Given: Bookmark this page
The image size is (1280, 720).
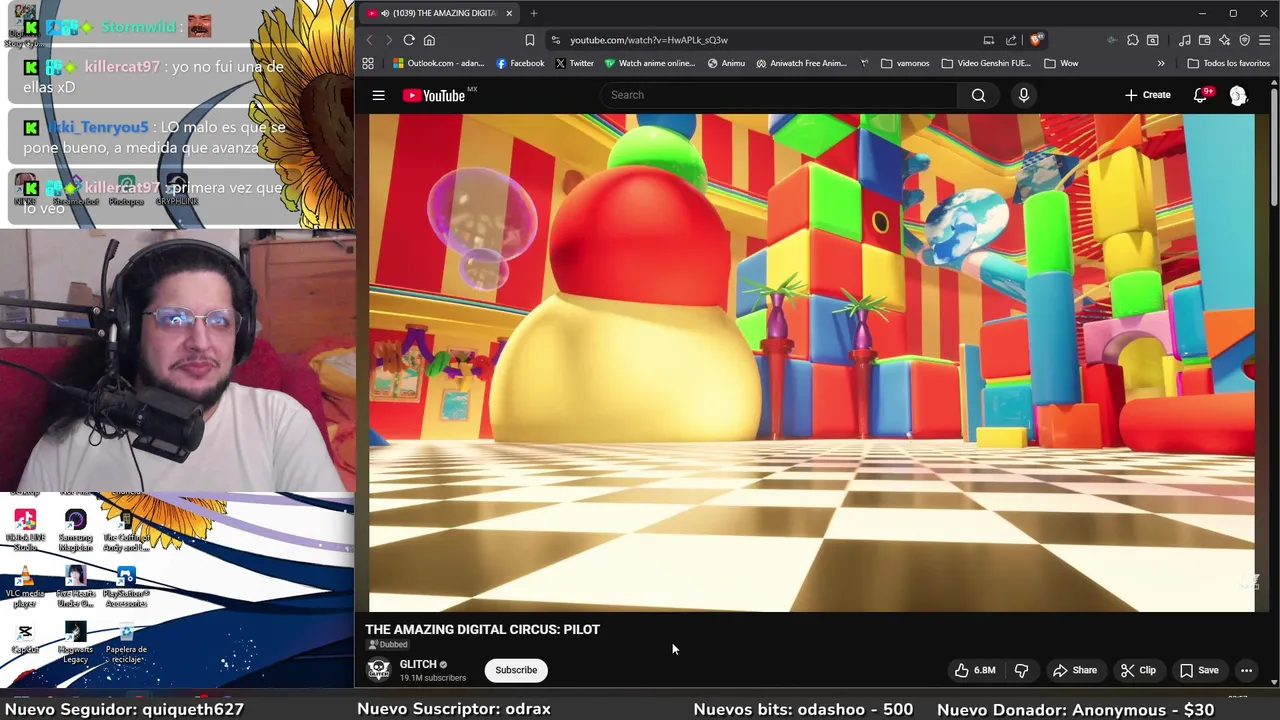Looking at the screenshot, I should [529, 40].
